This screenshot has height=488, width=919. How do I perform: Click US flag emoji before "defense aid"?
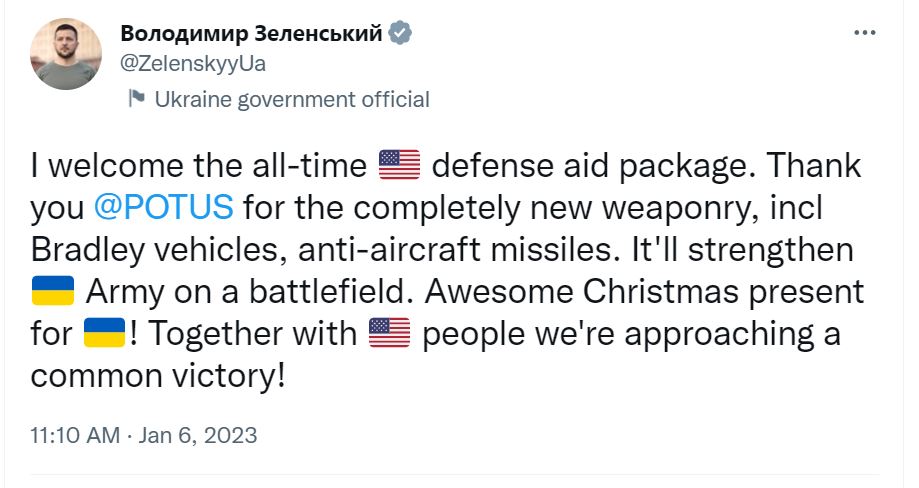point(400,164)
